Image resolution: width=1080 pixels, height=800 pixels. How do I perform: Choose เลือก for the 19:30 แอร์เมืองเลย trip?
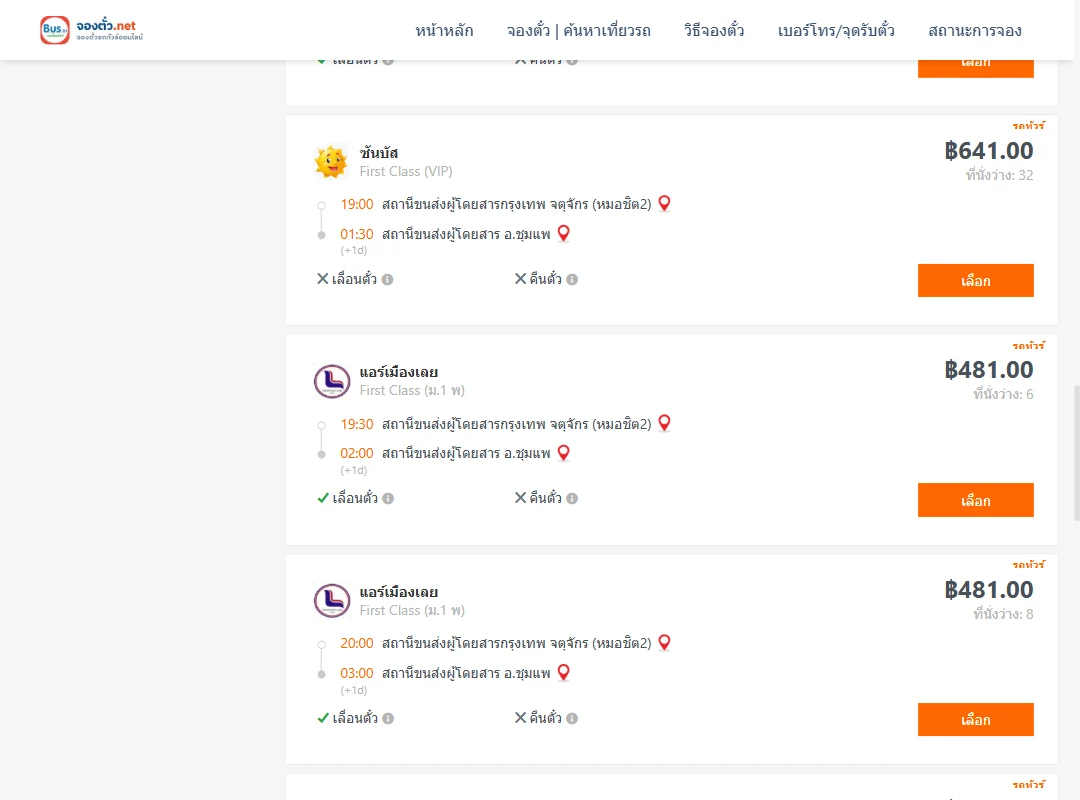coord(975,500)
